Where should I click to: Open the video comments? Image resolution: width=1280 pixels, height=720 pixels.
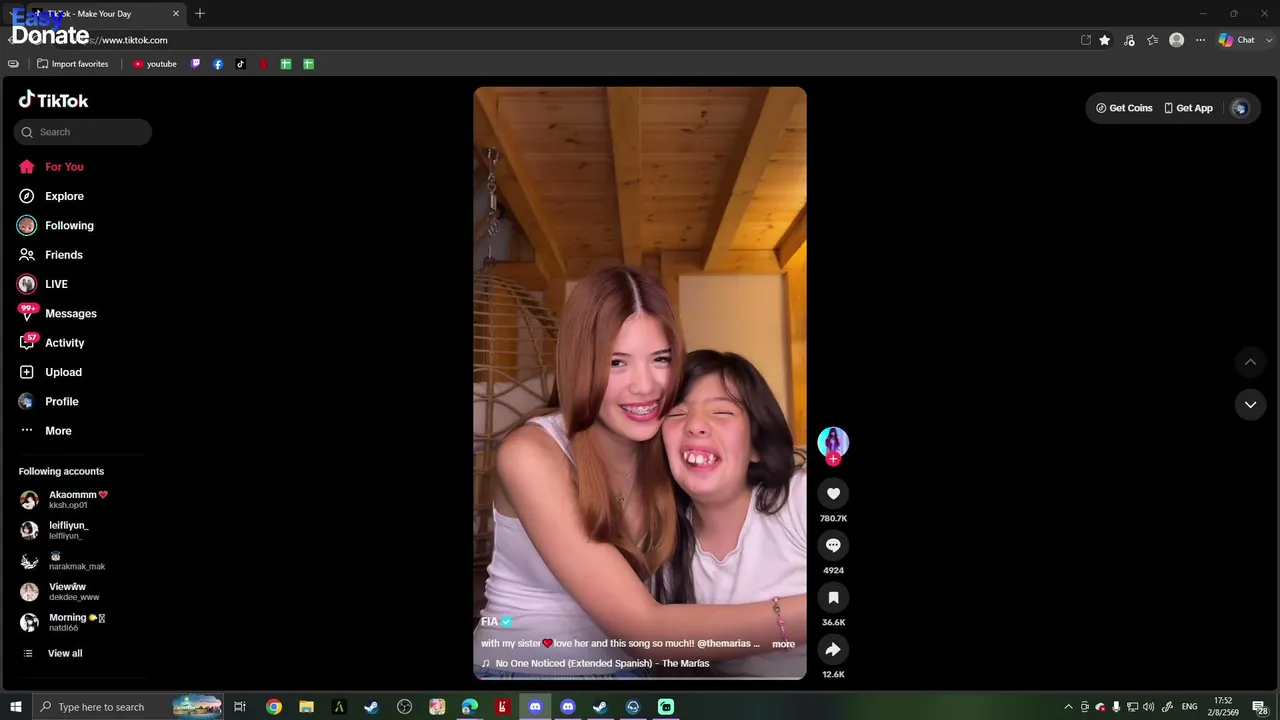(833, 545)
